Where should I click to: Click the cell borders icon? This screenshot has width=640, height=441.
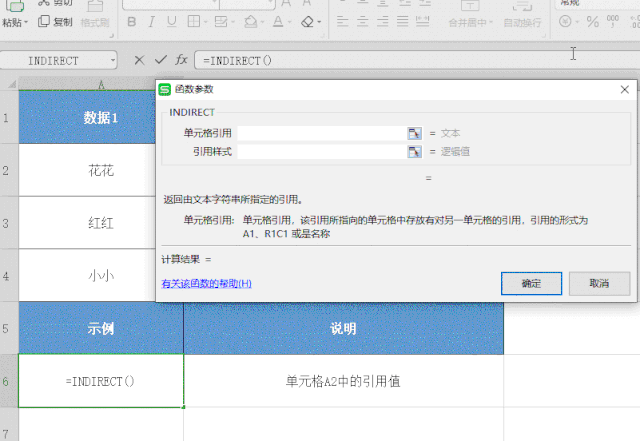193,22
